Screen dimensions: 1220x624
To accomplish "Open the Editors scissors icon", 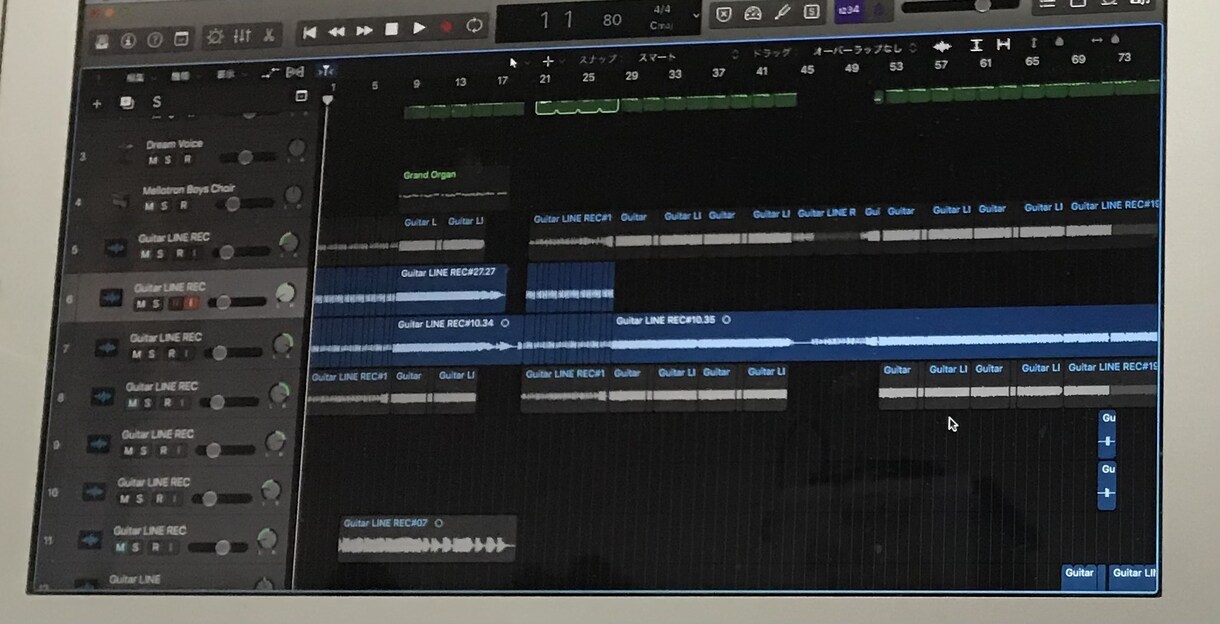I will tap(268, 35).
